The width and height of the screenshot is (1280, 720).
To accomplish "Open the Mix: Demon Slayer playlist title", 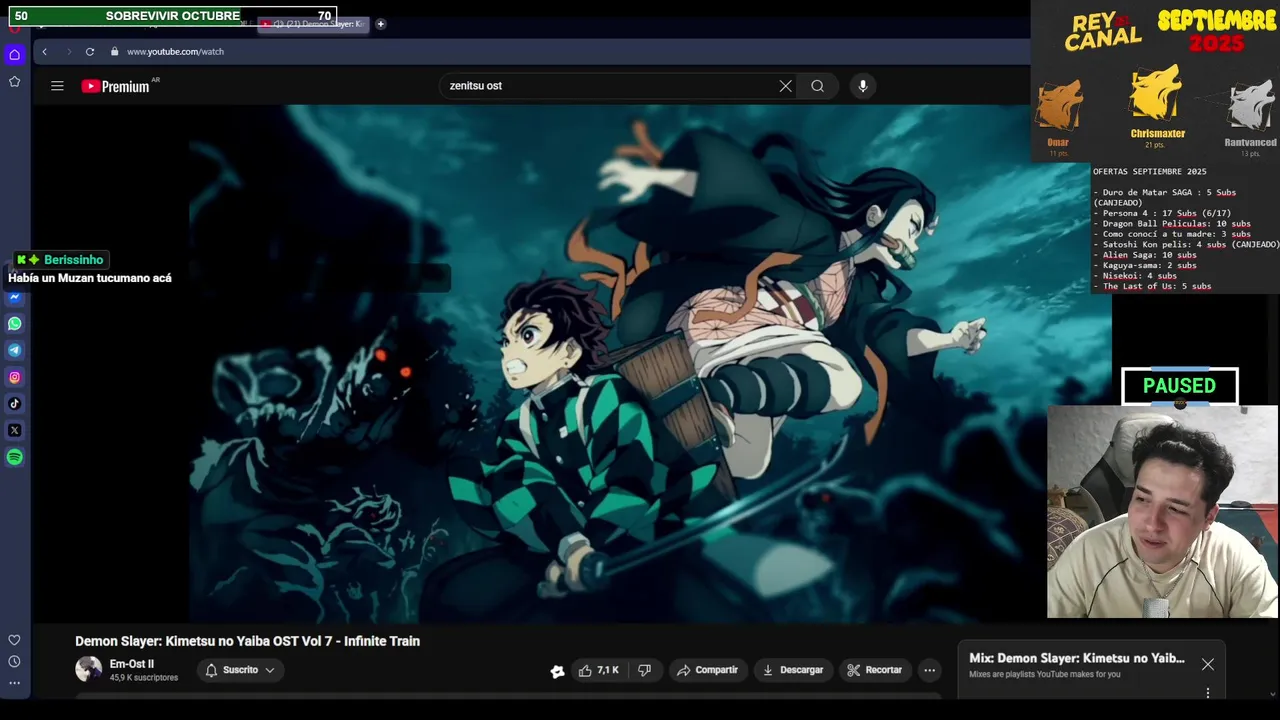I will tap(1077, 658).
